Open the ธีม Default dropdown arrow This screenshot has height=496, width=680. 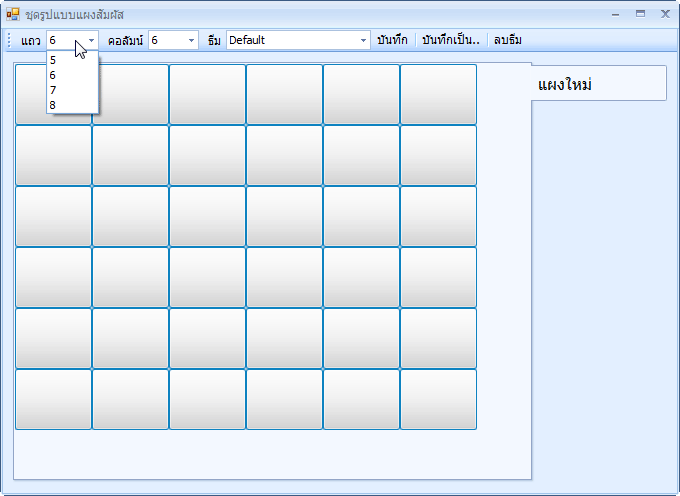[364, 41]
